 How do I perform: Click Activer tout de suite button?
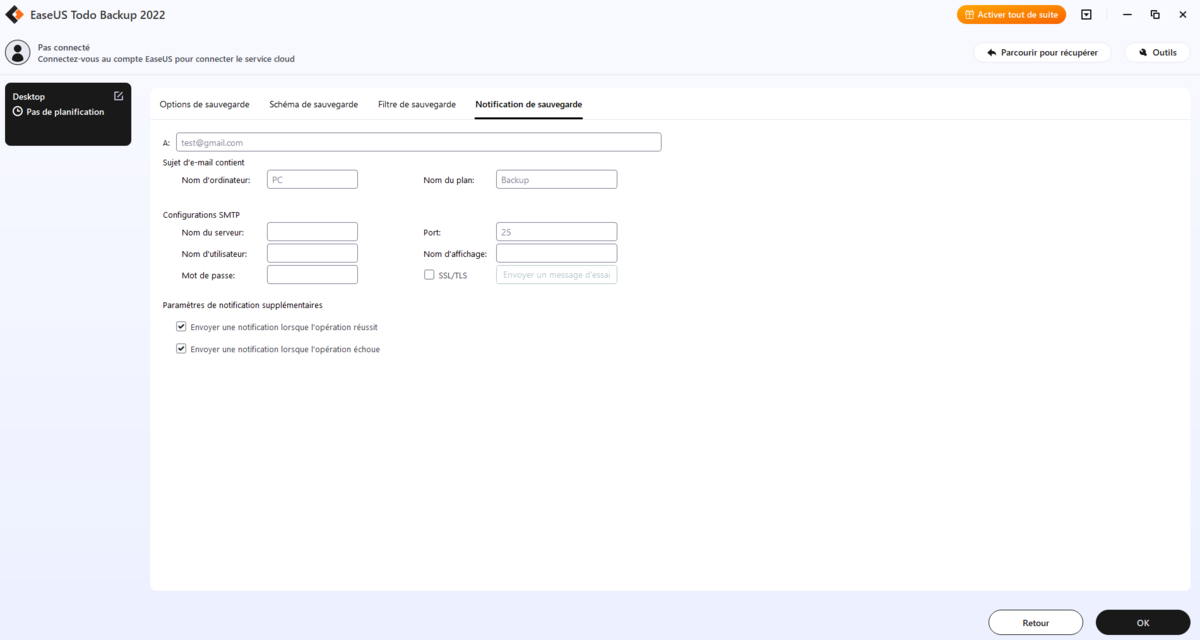click(1011, 15)
